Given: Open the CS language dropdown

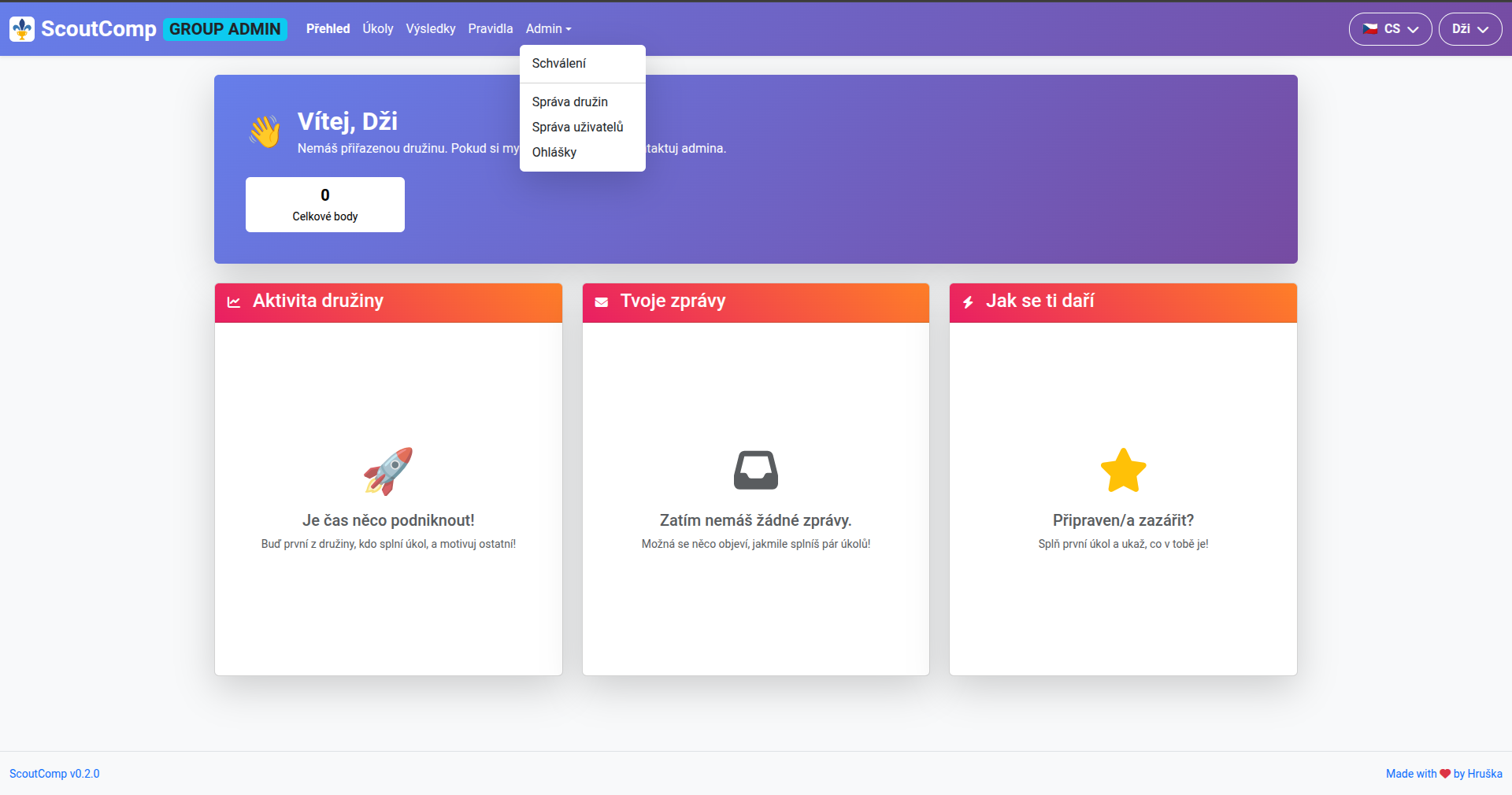Looking at the screenshot, I should coord(1390,29).
